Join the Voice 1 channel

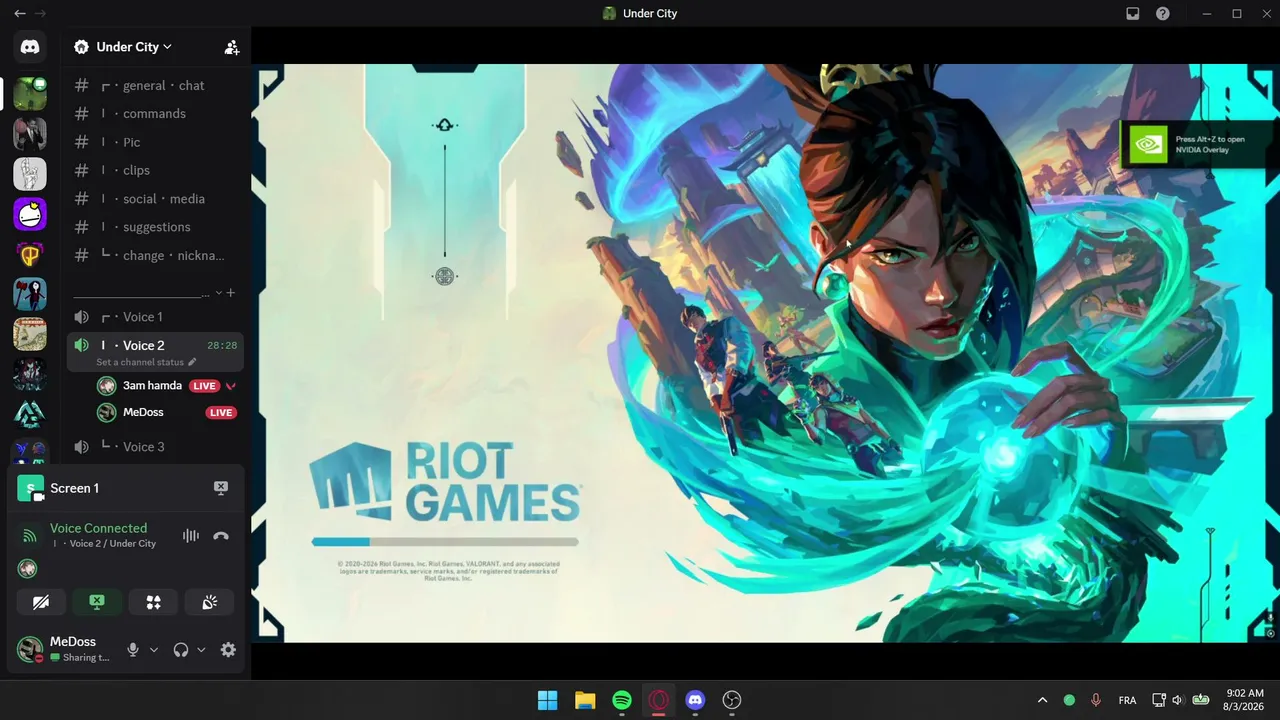point(155,317)
